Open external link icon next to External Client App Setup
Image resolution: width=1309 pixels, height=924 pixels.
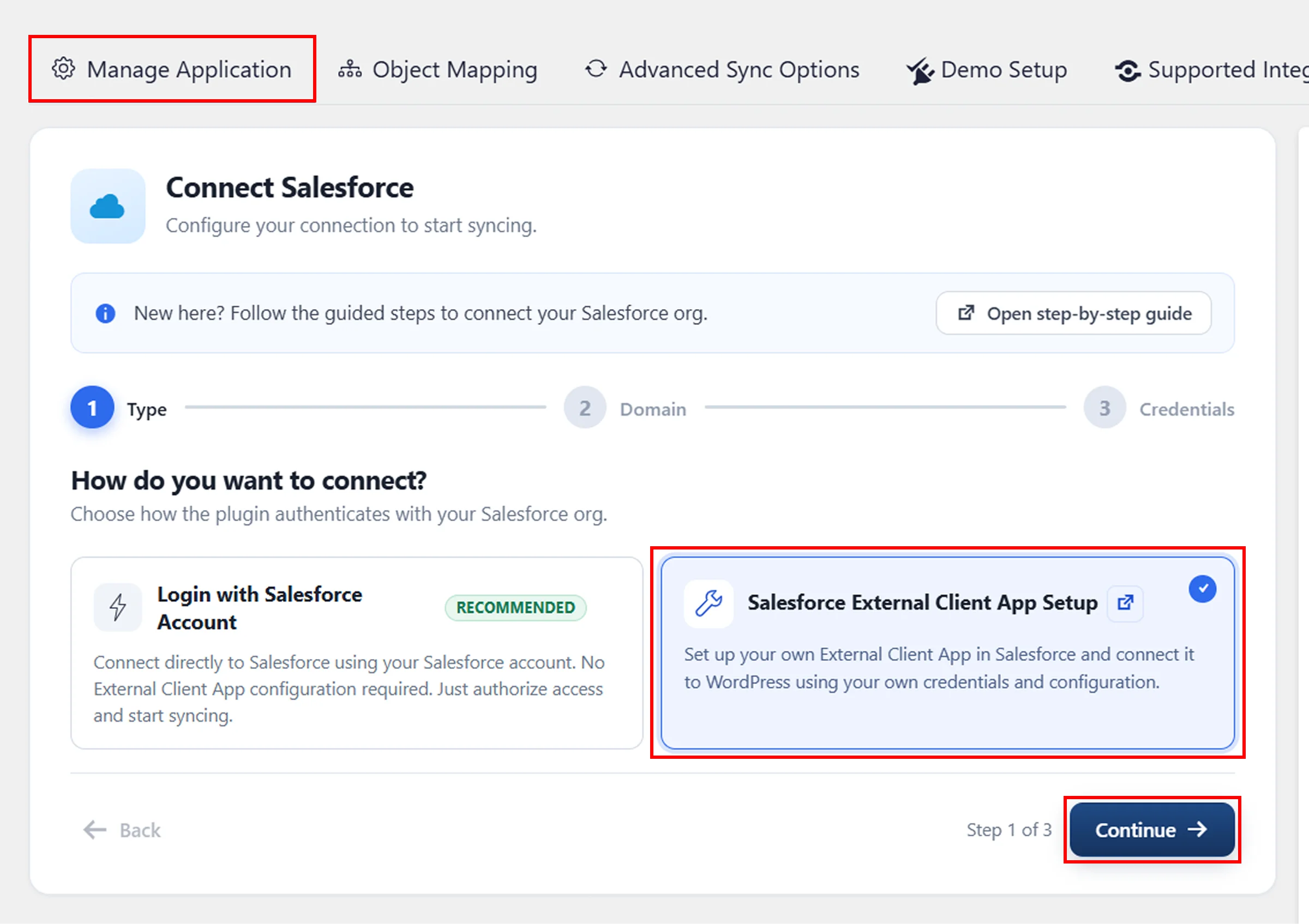point(1125,603)
